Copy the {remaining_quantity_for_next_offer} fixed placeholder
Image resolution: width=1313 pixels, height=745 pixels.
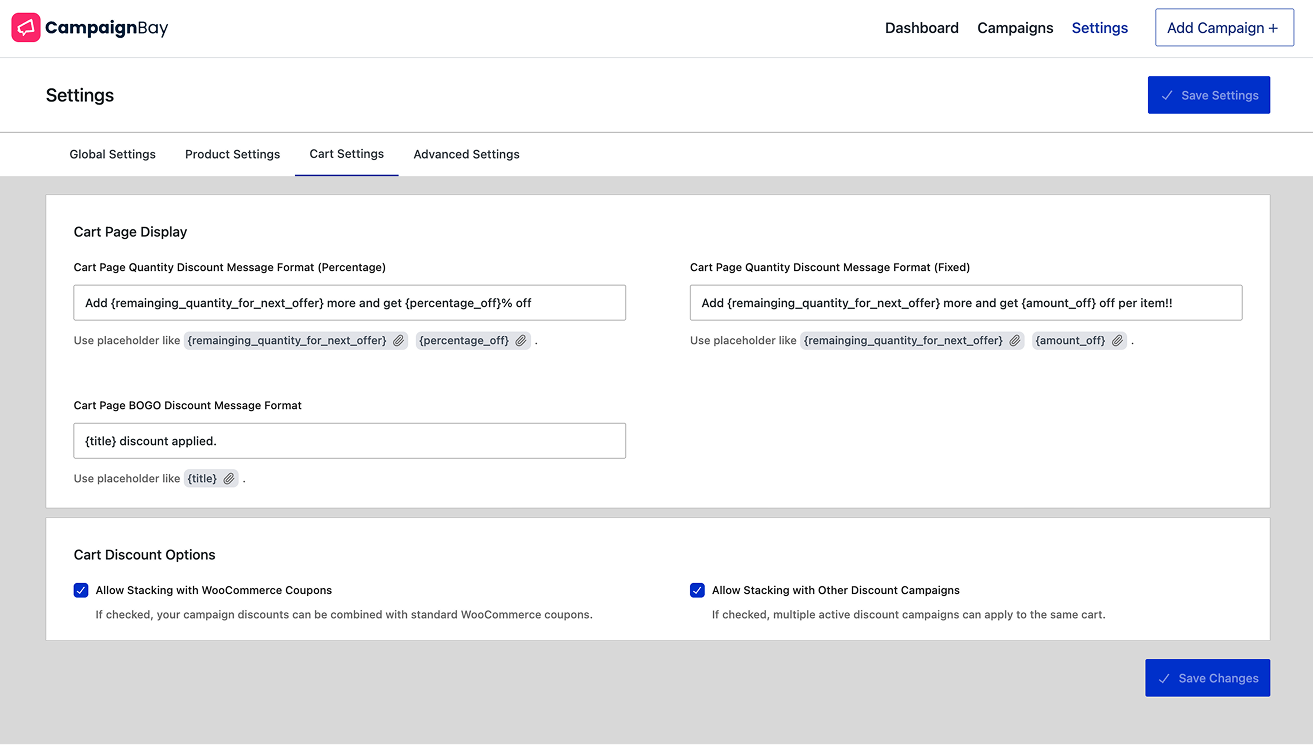[1014, 340]
